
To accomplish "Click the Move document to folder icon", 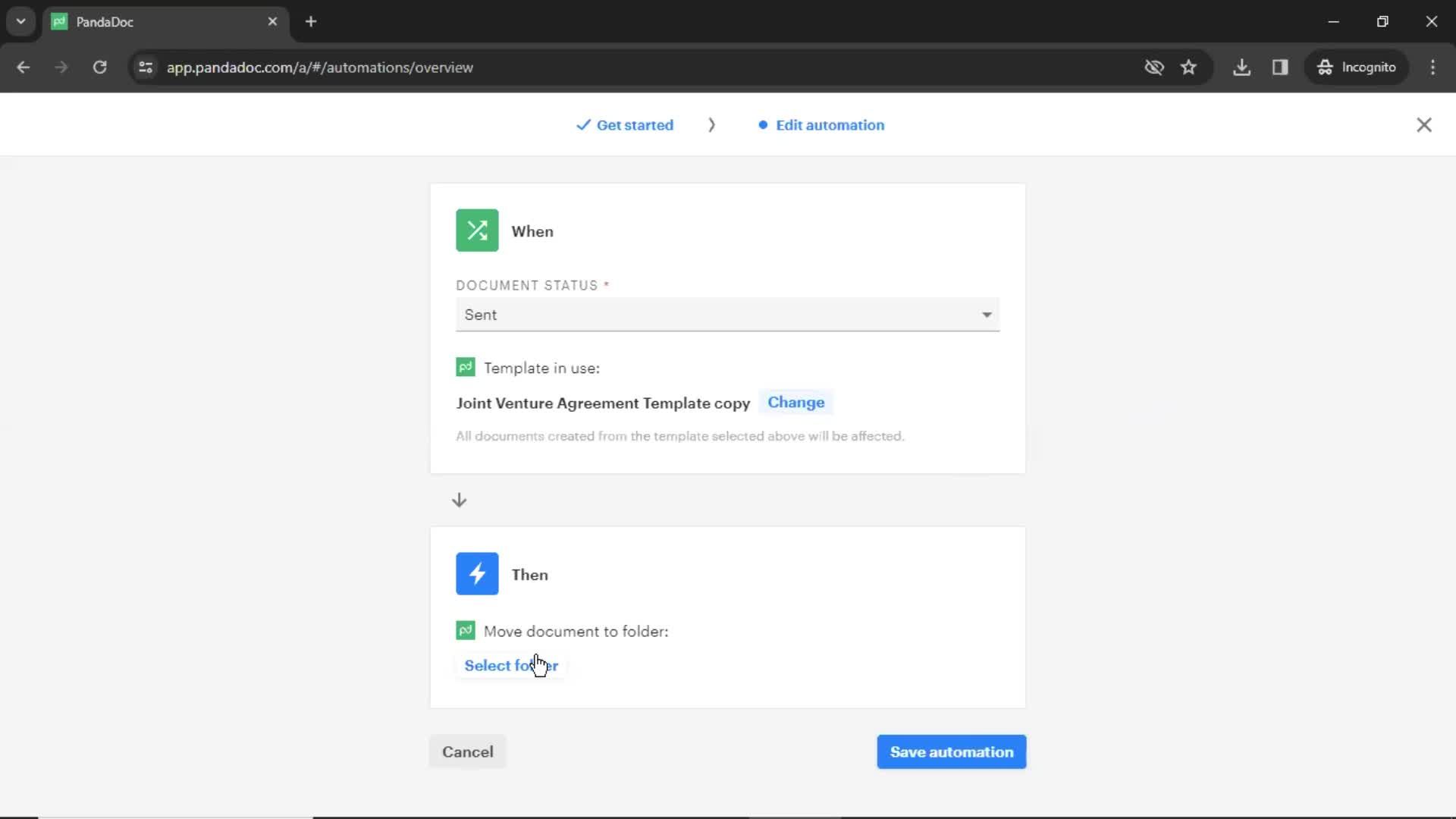I will [463, 631].
